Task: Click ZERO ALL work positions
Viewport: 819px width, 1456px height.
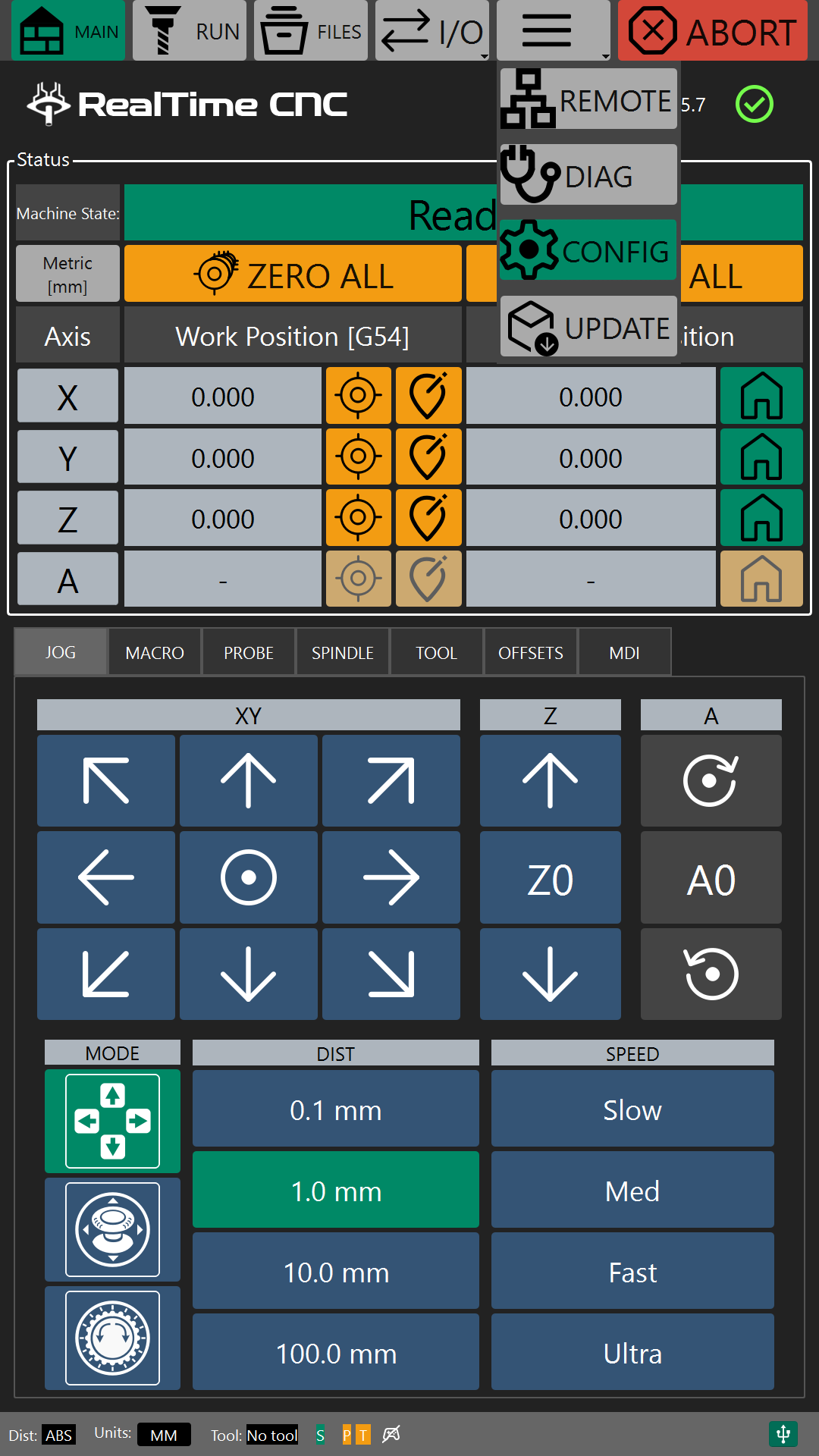Action: (x=293, y=275)
